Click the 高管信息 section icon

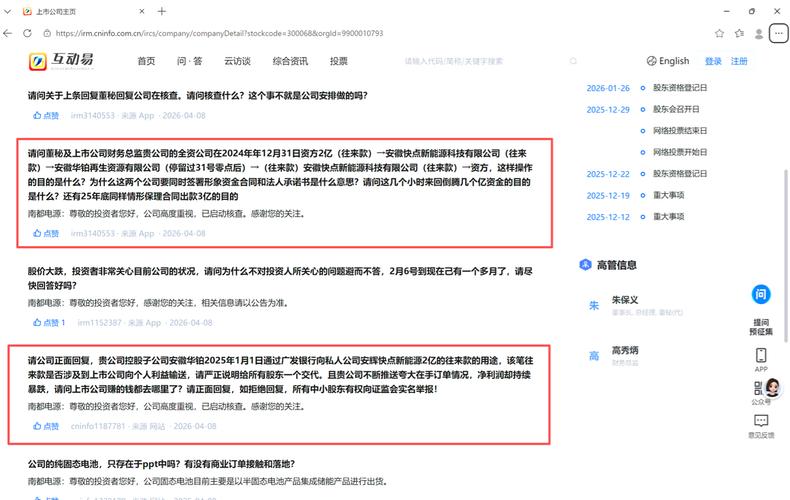pos(585,265)
